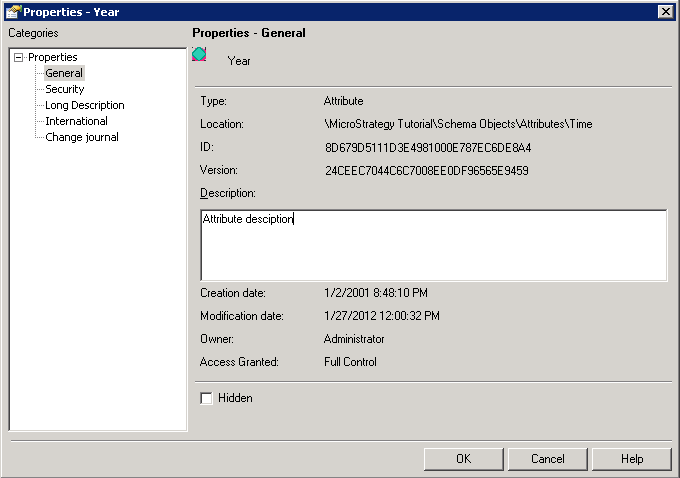Switch to the International category
680x478 pixels.
point(76,121)
